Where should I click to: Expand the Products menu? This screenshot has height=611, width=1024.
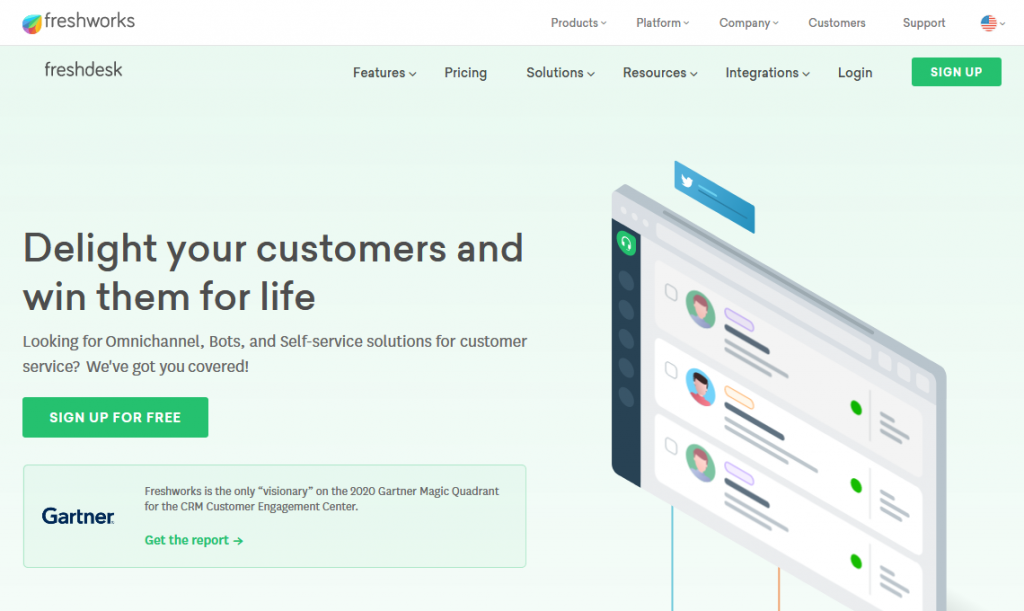click(x=579, y=23)
